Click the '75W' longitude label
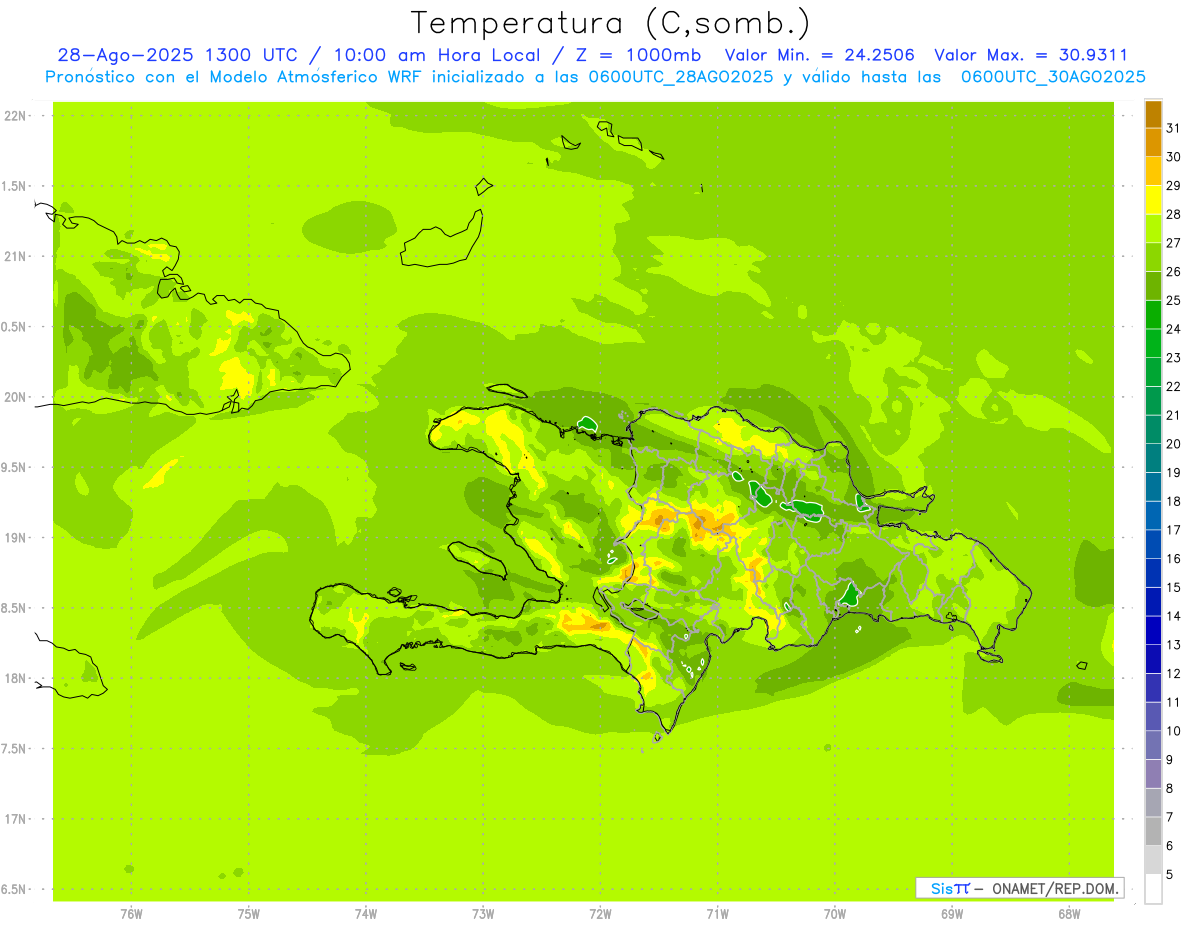 [249, 914]
